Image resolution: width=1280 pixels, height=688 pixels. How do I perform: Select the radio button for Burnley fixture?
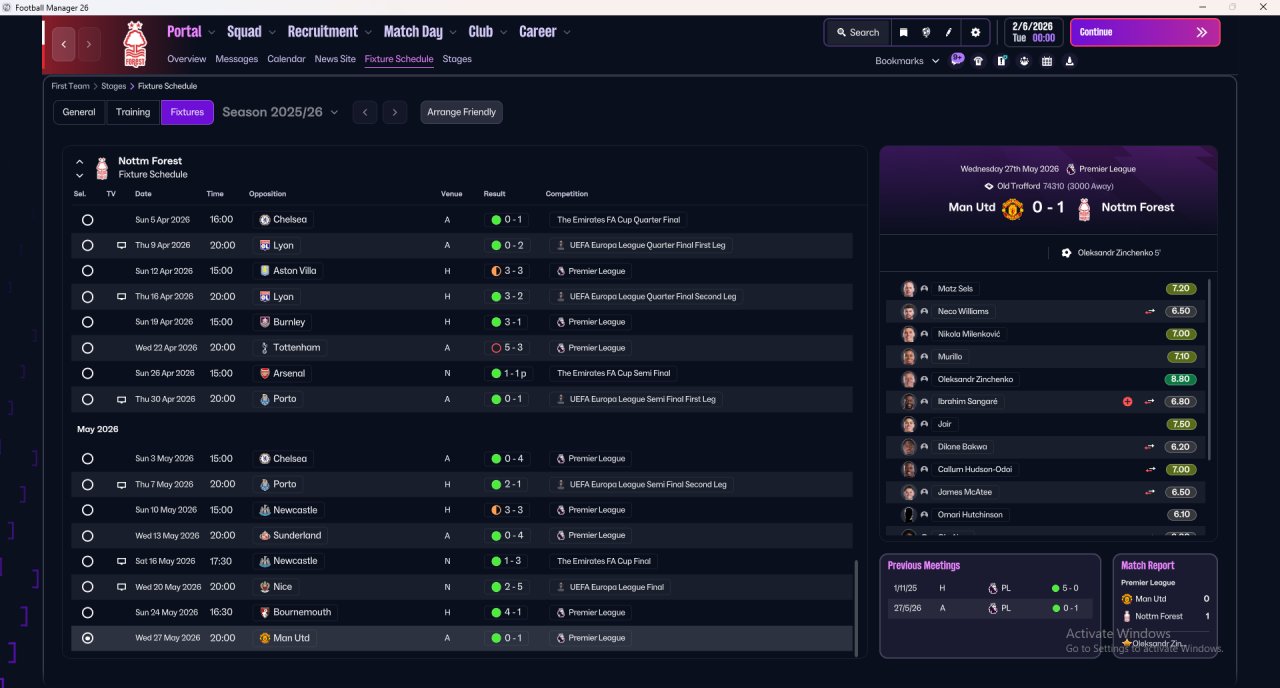point(87,322)
